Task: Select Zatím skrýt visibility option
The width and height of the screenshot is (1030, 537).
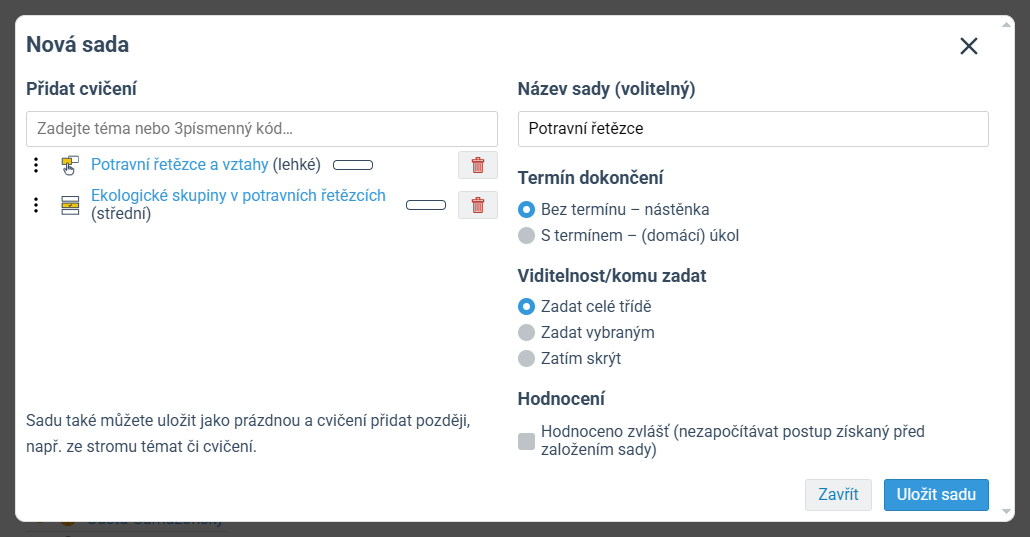Action: [526, 358]
